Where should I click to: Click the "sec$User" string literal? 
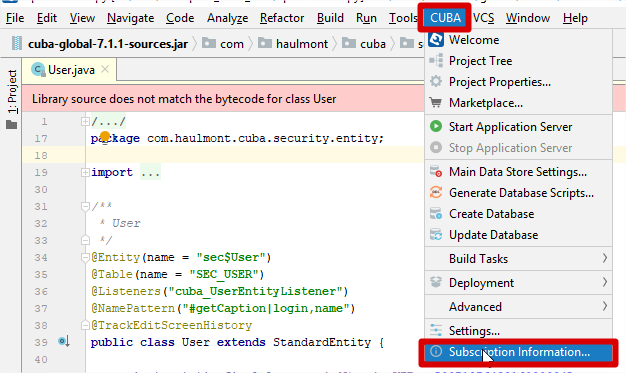click(230, 258)
